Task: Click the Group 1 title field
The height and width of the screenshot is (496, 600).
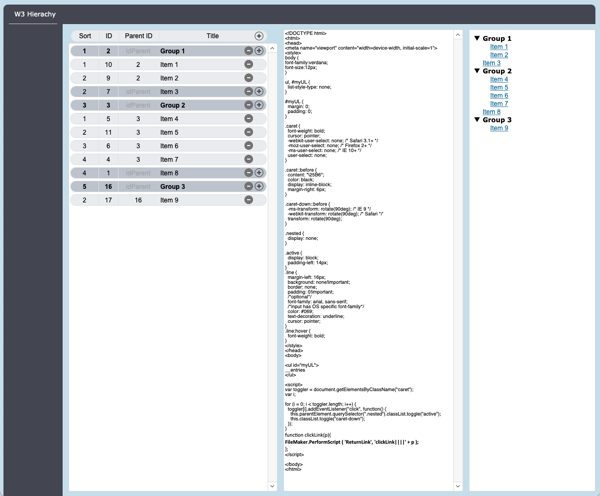Action: click(x=201, y=51)
